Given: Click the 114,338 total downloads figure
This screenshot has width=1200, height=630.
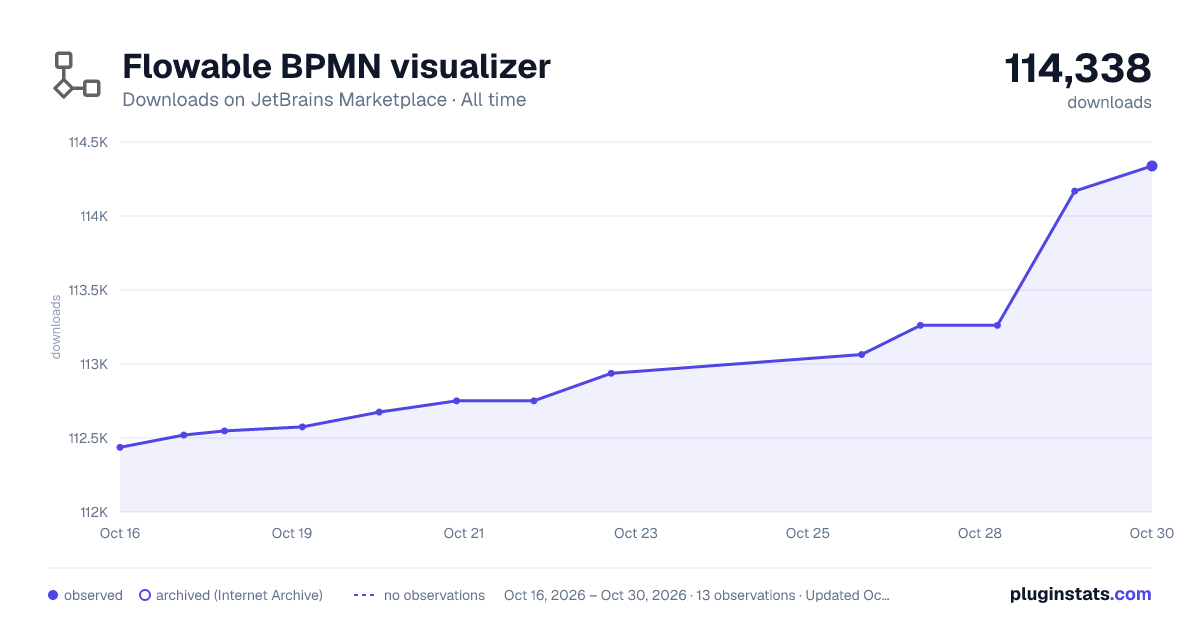Looking at the screenshot, I should click(x=1078, y=69).
